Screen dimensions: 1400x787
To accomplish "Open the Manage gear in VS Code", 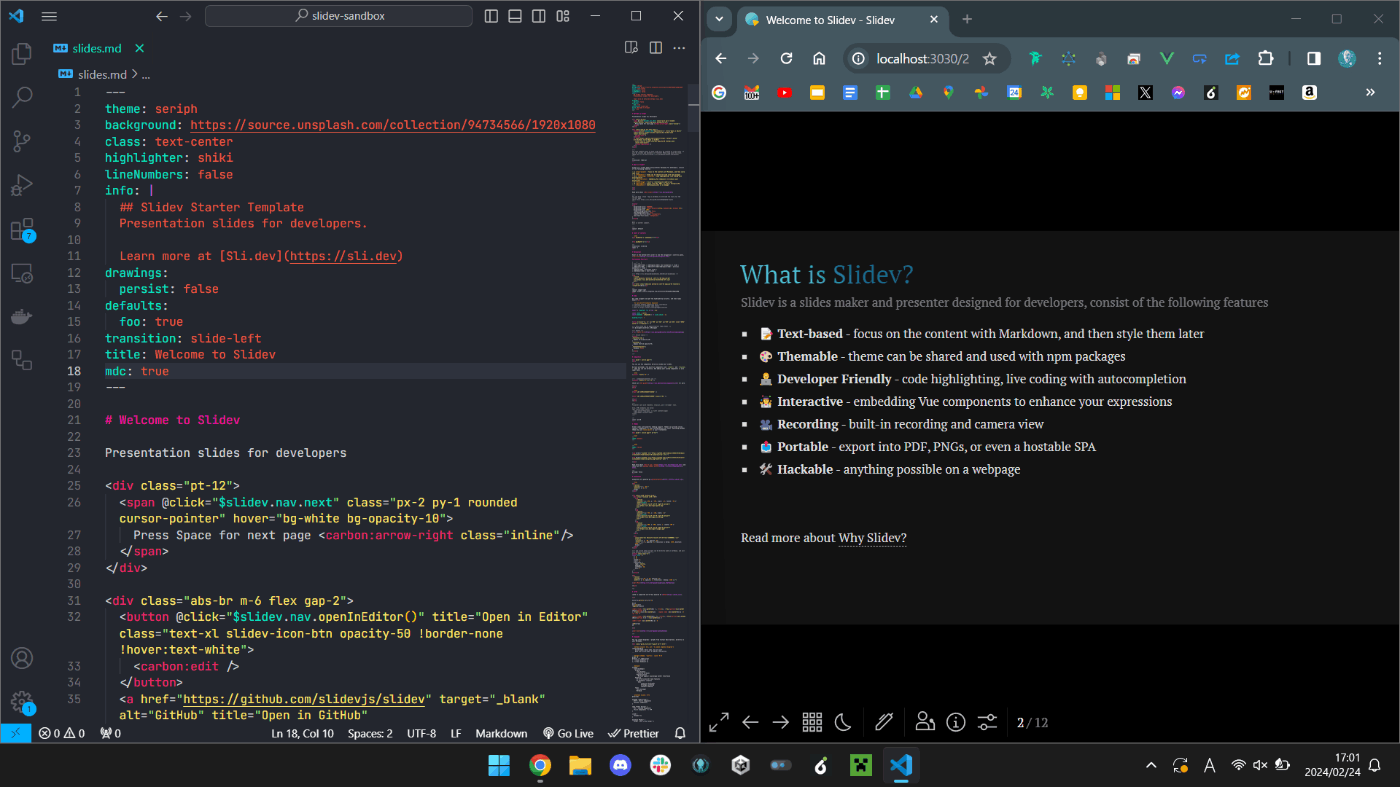I will click(x=21, y=702).
